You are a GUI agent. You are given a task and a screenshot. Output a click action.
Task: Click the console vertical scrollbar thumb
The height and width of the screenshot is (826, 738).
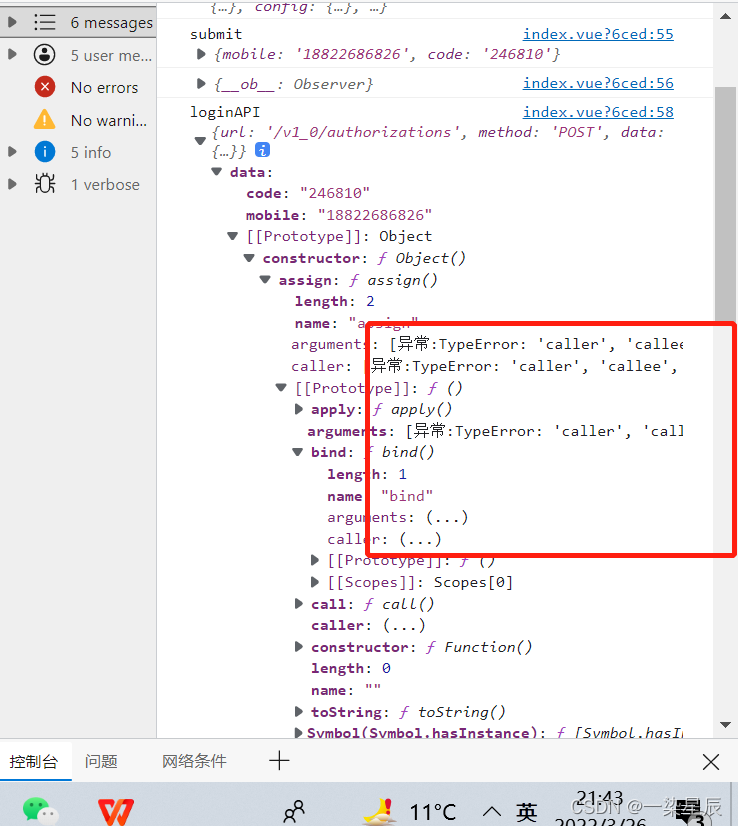(725, 204)
